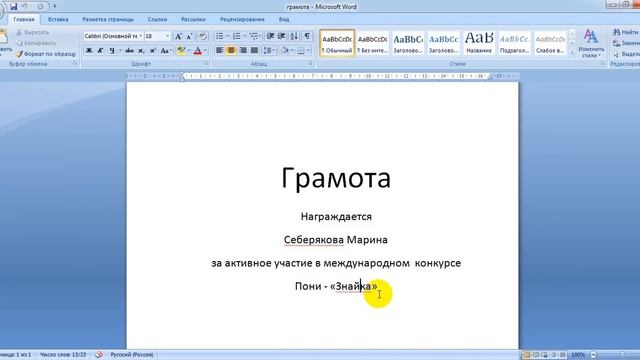
Task: Open the Разметка страницы tab
Action: 108,20
